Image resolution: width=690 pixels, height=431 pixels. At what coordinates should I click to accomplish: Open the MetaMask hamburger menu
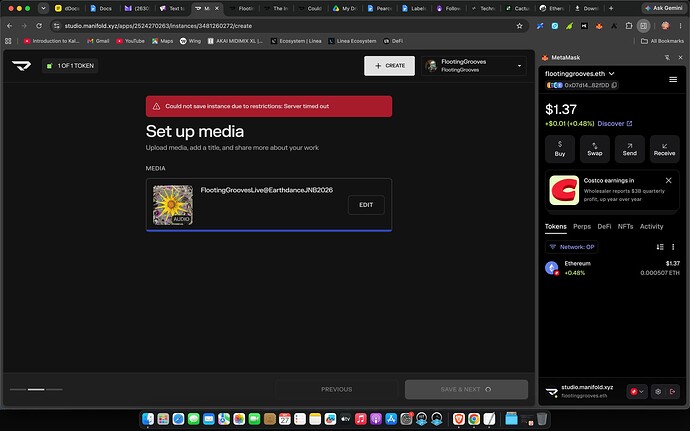click(x=673, y=79)
